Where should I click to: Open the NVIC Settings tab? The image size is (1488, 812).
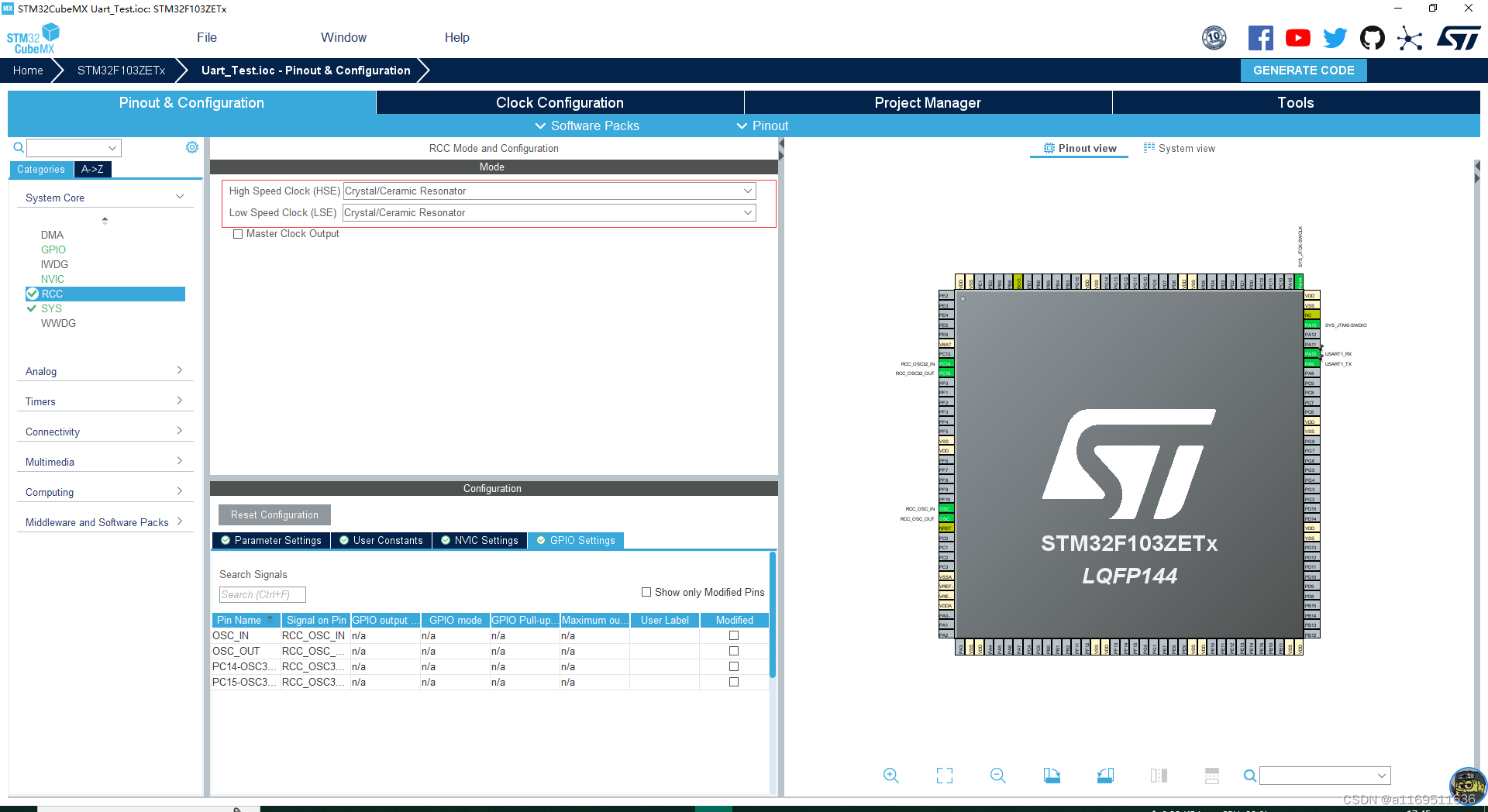coord(480,540)
